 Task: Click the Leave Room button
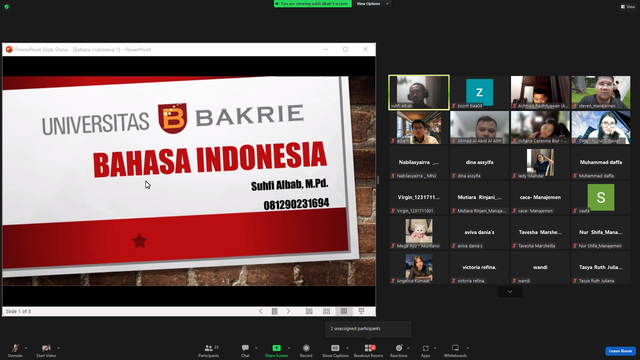620,351
